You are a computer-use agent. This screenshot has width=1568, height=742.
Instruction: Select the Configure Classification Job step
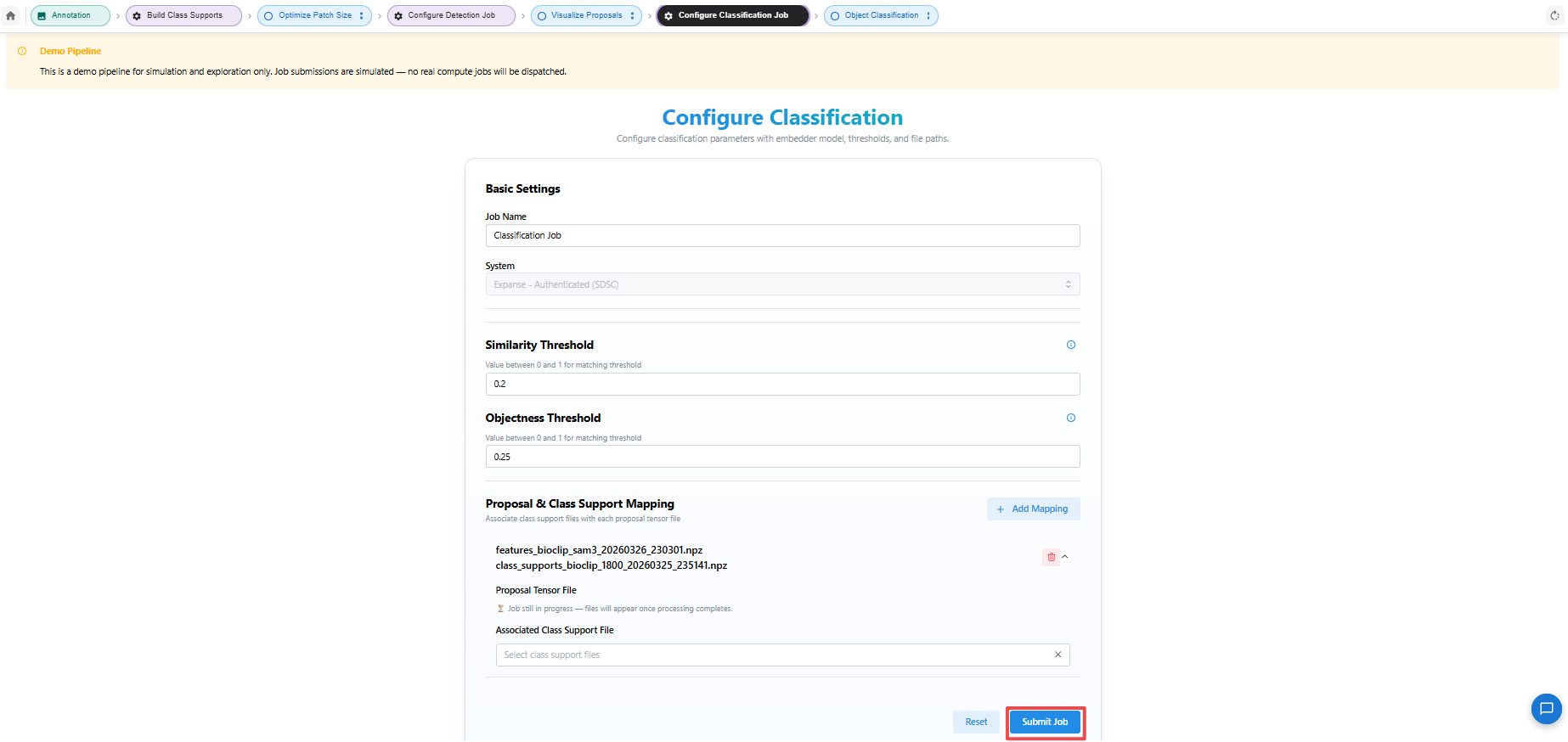[x=732, y=15]
